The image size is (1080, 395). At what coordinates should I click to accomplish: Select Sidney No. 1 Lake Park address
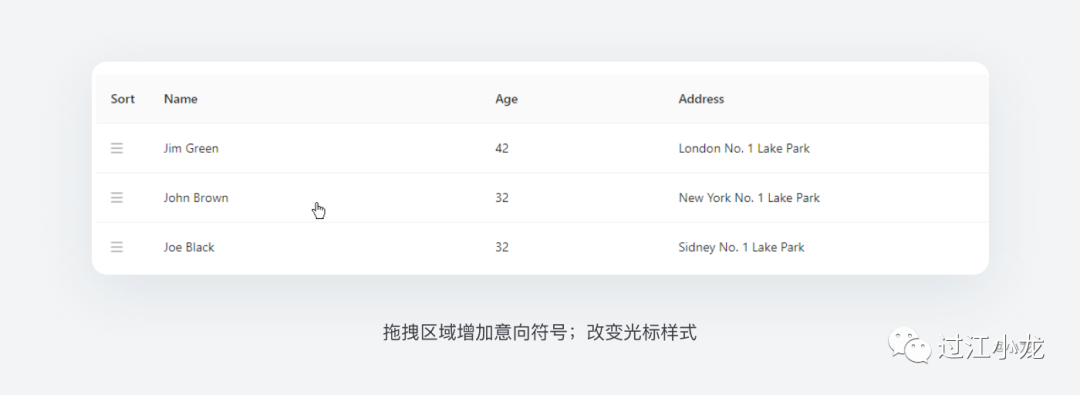click(741, 247)
